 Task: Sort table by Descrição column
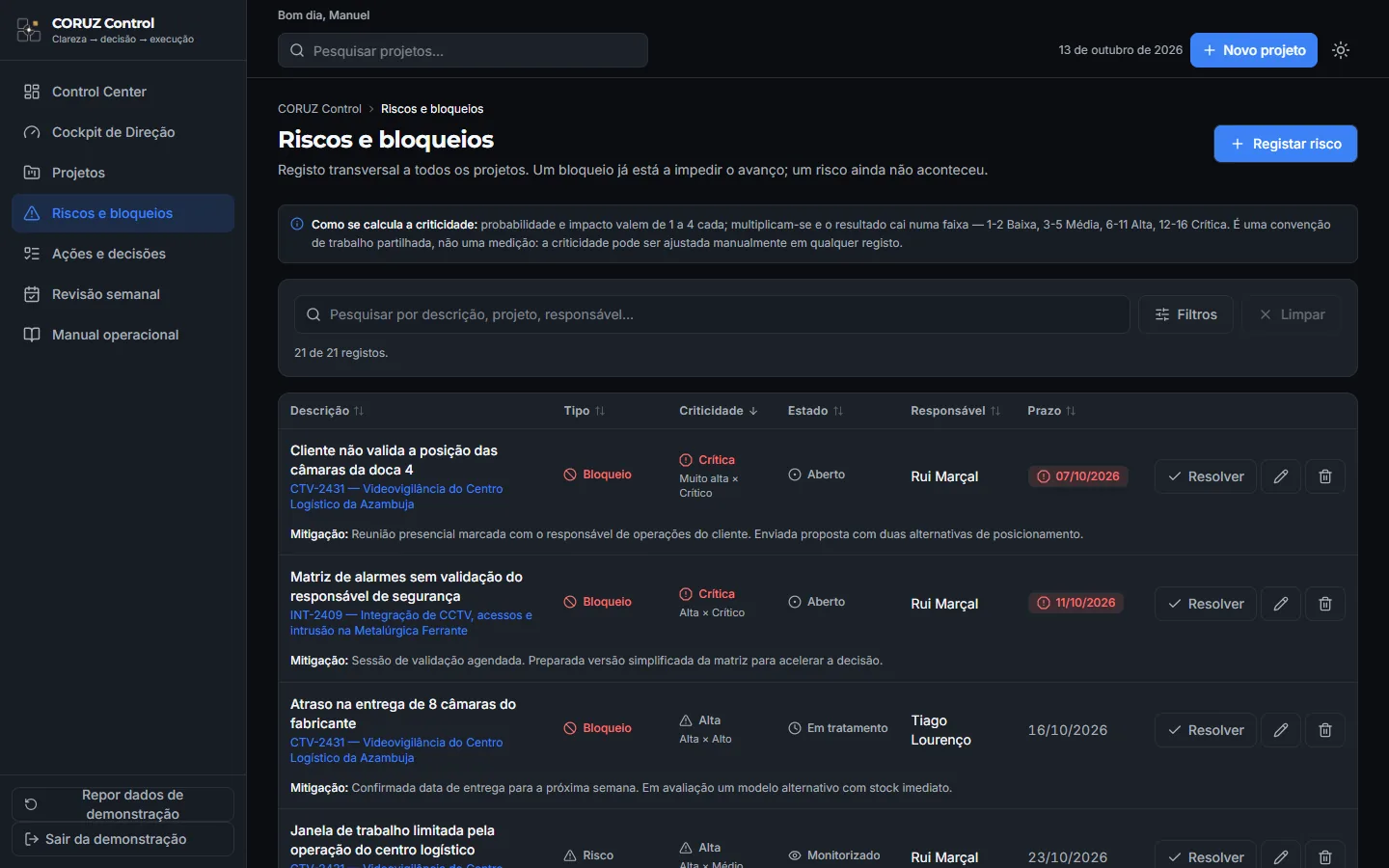(x=327, y=411)
